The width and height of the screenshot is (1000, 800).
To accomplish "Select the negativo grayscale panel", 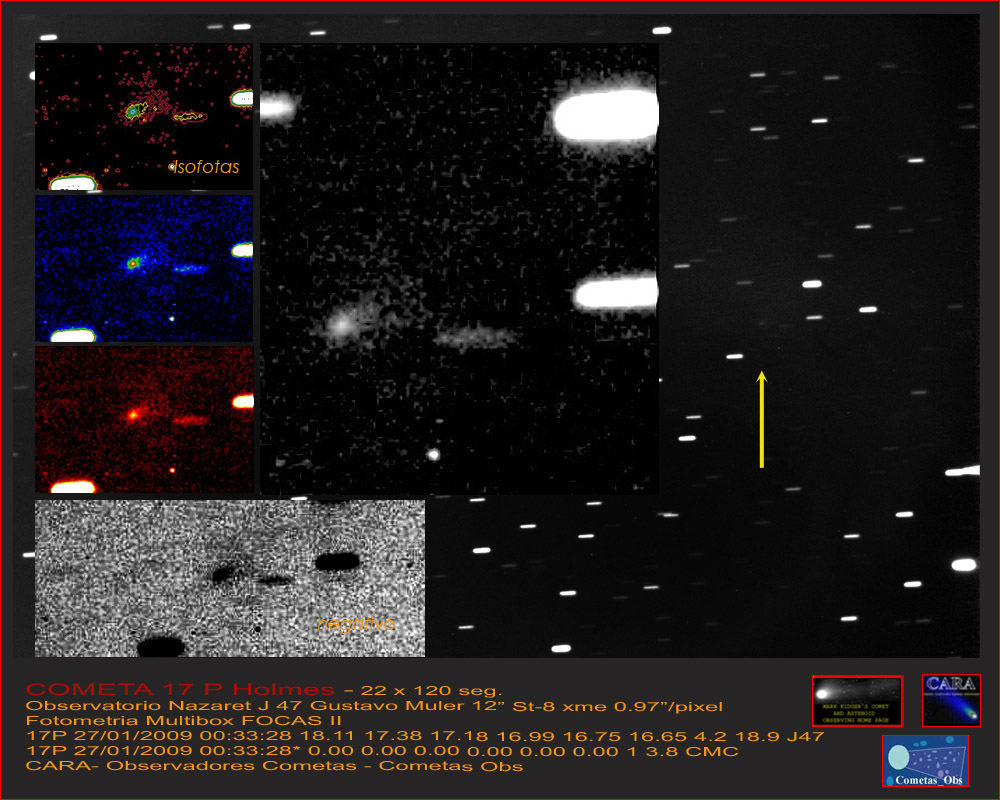I will point(230,578).
